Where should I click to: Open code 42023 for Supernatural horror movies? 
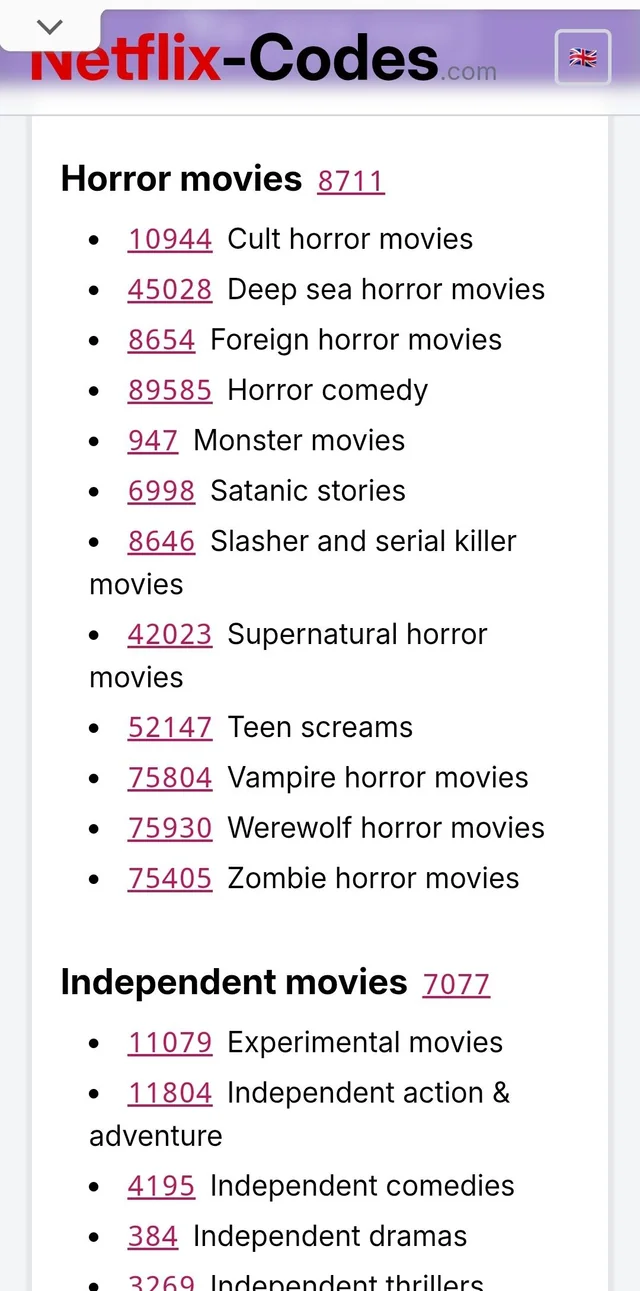pos(169,634)
